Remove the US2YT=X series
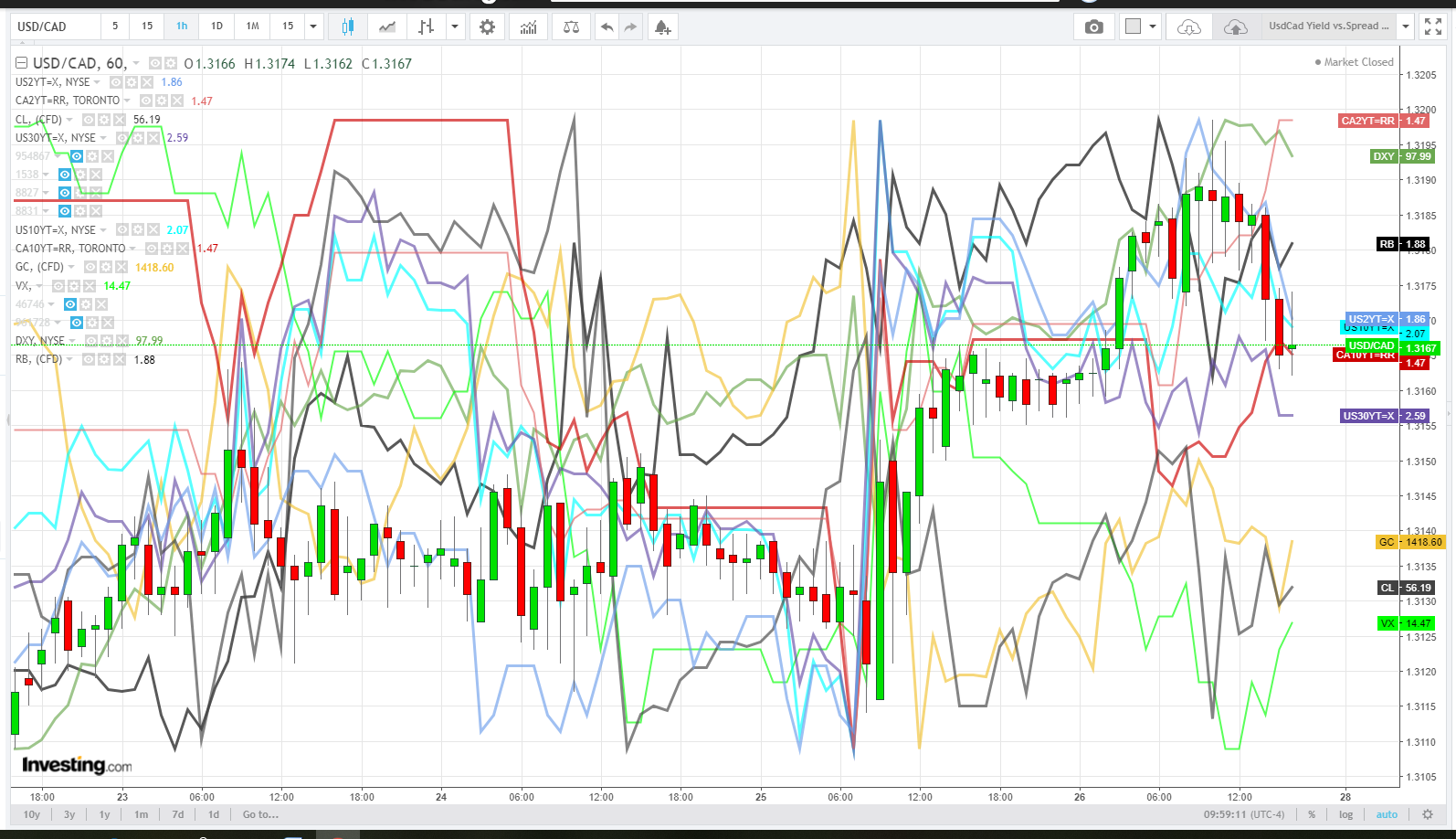The height and width of the screenshot is (839, 1456). [x=147, y=82]
